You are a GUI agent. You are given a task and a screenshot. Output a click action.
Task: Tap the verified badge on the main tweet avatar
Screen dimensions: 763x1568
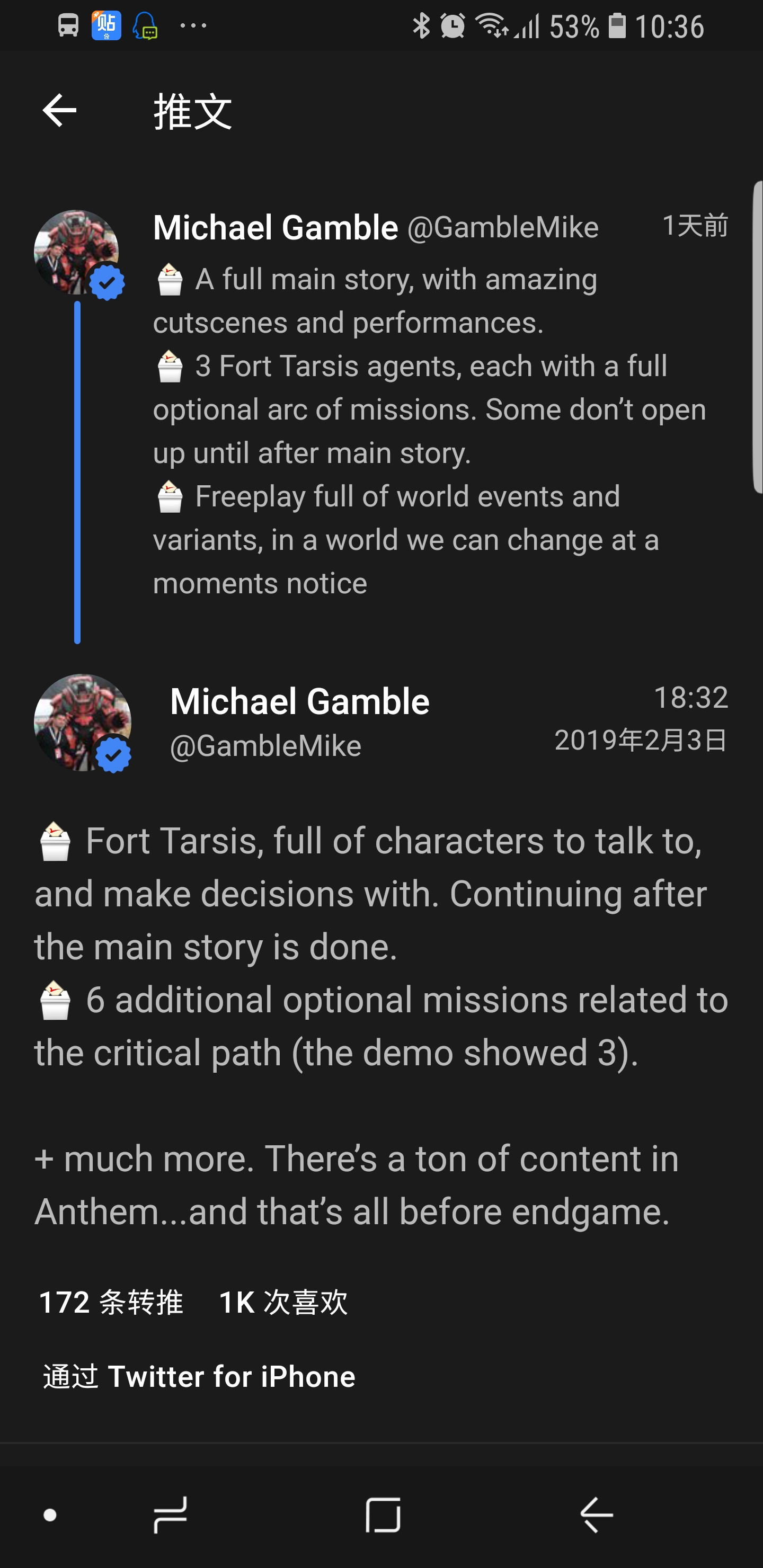click(x=114, y=755)
